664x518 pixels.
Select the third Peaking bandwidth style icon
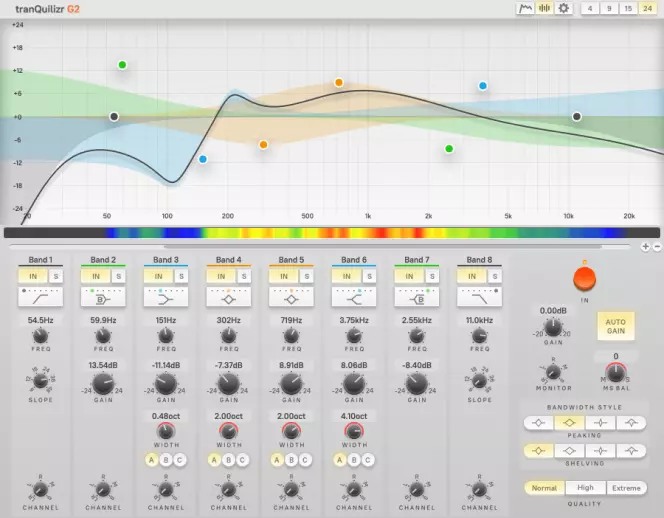[x=600, y=423]
